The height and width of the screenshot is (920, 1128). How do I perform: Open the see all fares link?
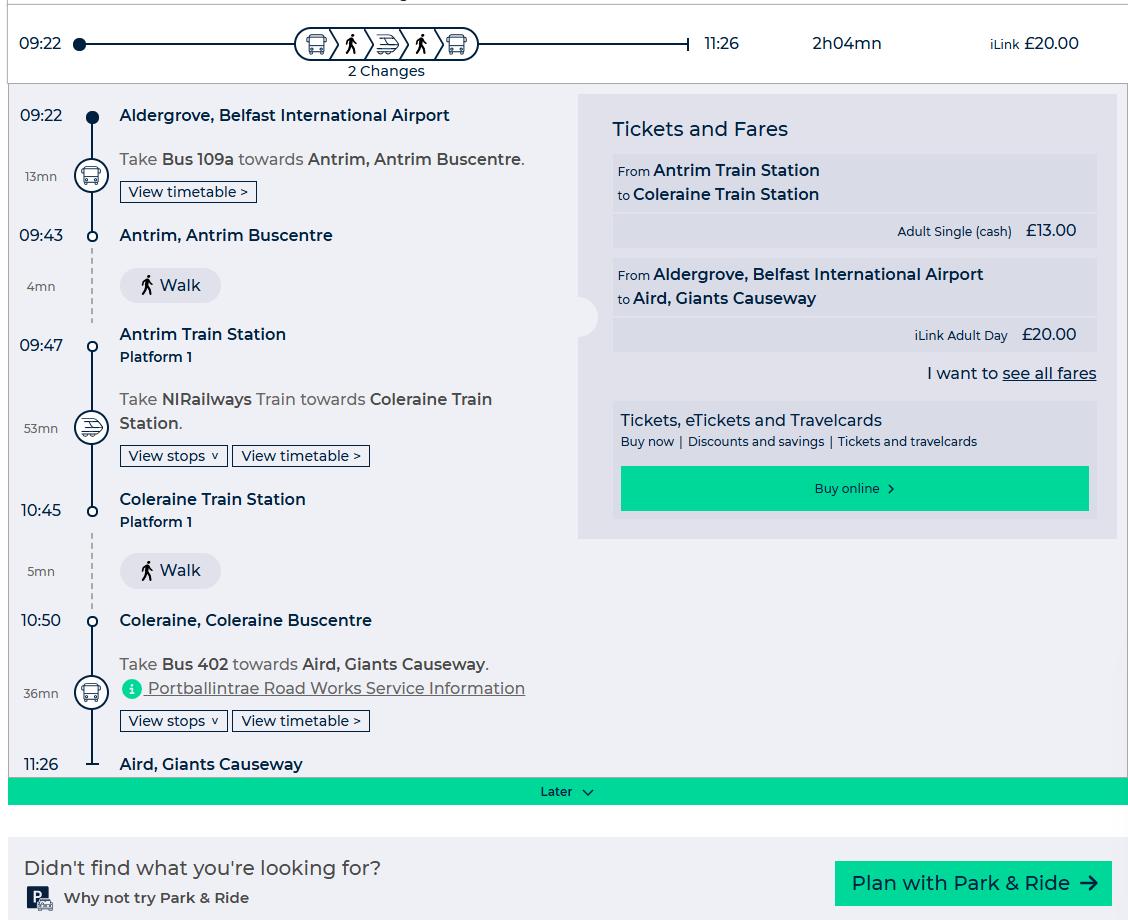click(1049, 373)
